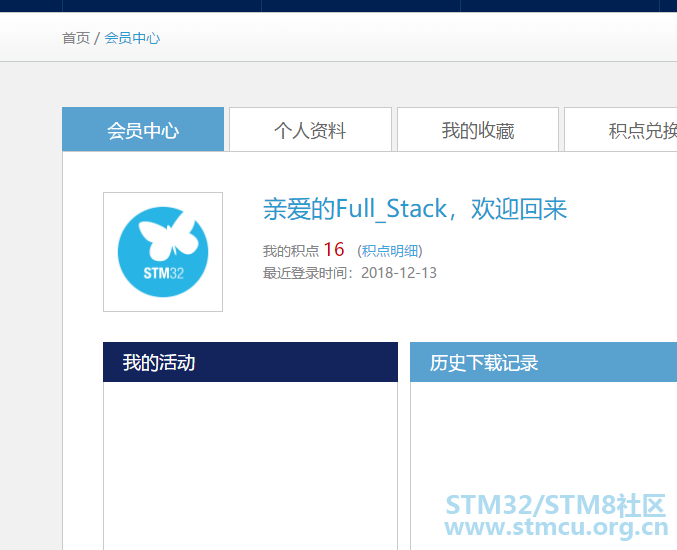The image size is (677, 550).
Task: Go to 首页 in the breadcrumb
Action: (76, 38)
